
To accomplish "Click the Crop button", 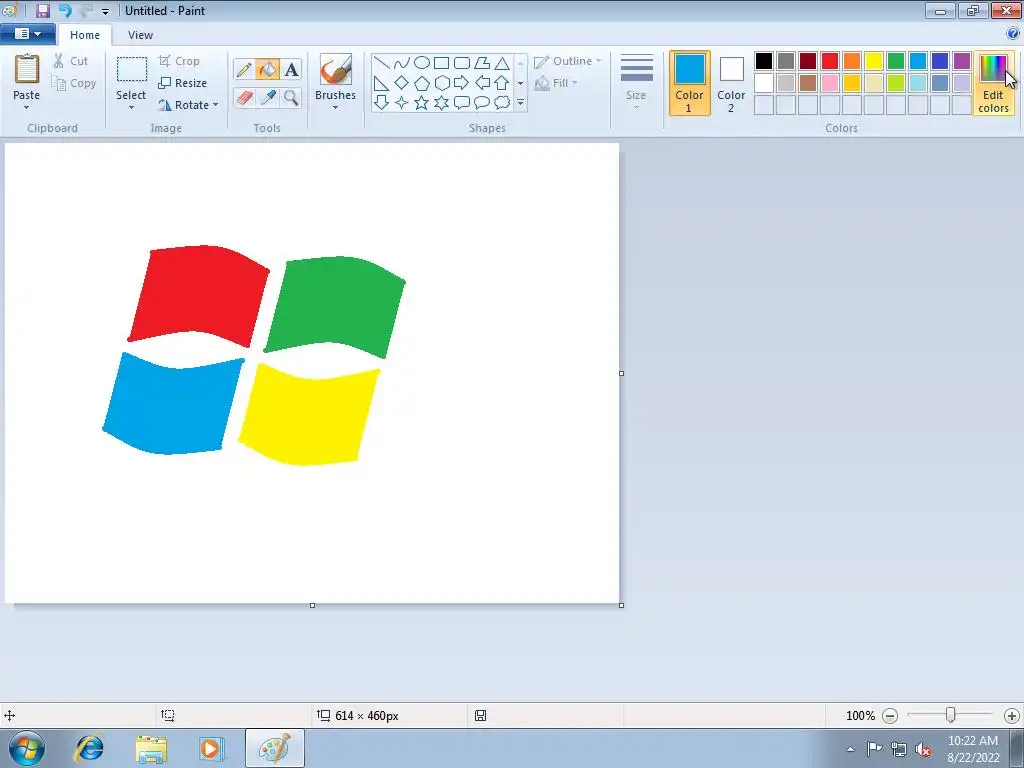I will tap(179, 61).
